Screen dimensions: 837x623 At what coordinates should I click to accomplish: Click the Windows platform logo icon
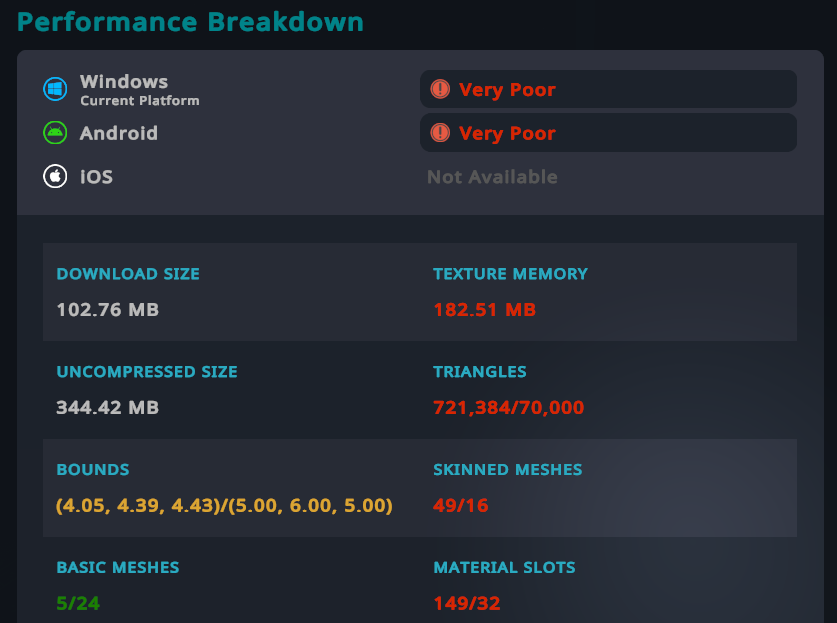coord(54,89)
